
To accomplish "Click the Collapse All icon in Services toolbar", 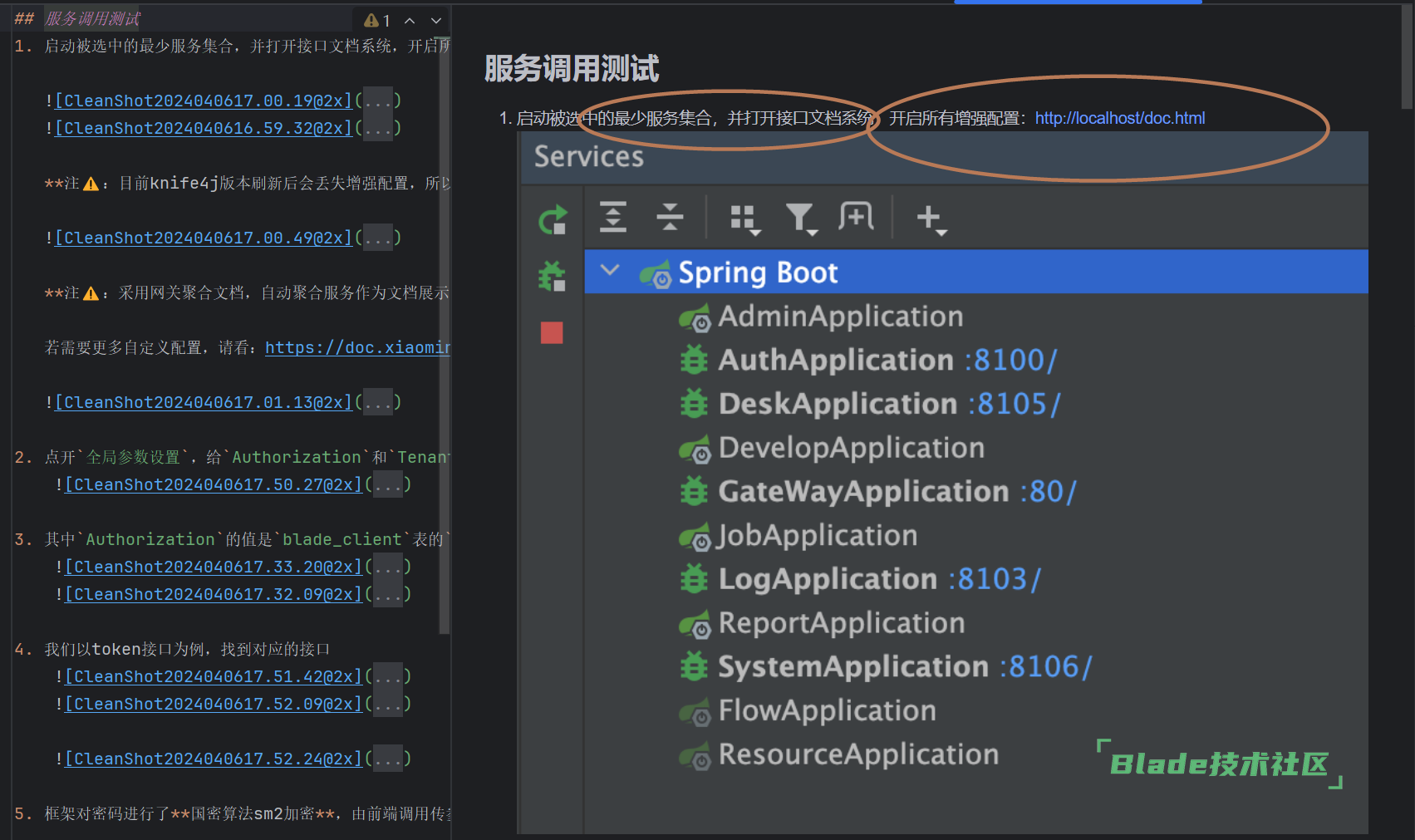I will pyautogui.click(x=670, y=217).
